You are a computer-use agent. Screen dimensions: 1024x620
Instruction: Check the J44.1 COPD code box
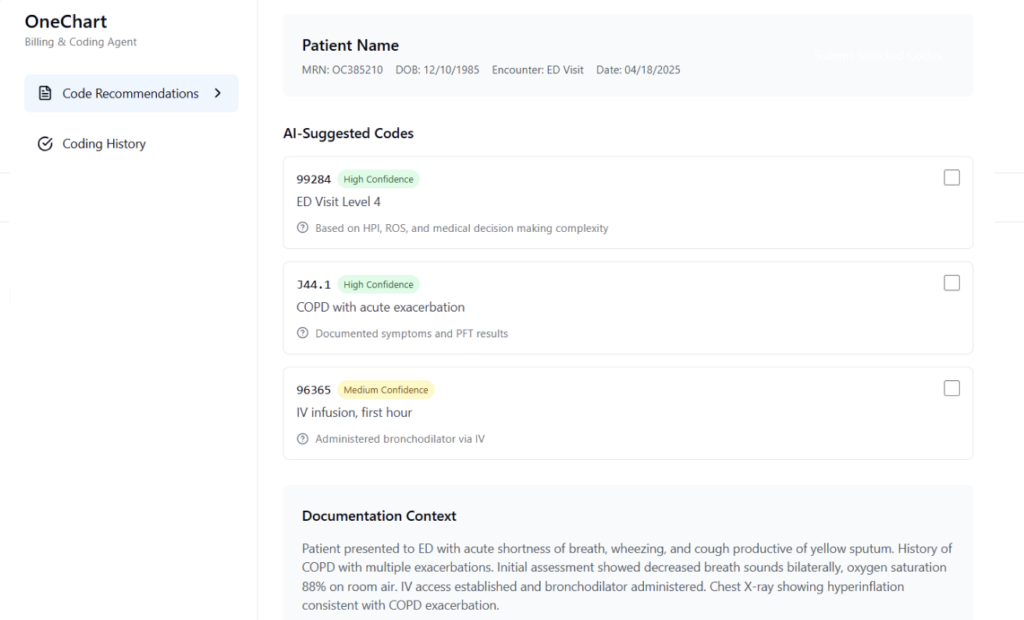pos(952,283)
